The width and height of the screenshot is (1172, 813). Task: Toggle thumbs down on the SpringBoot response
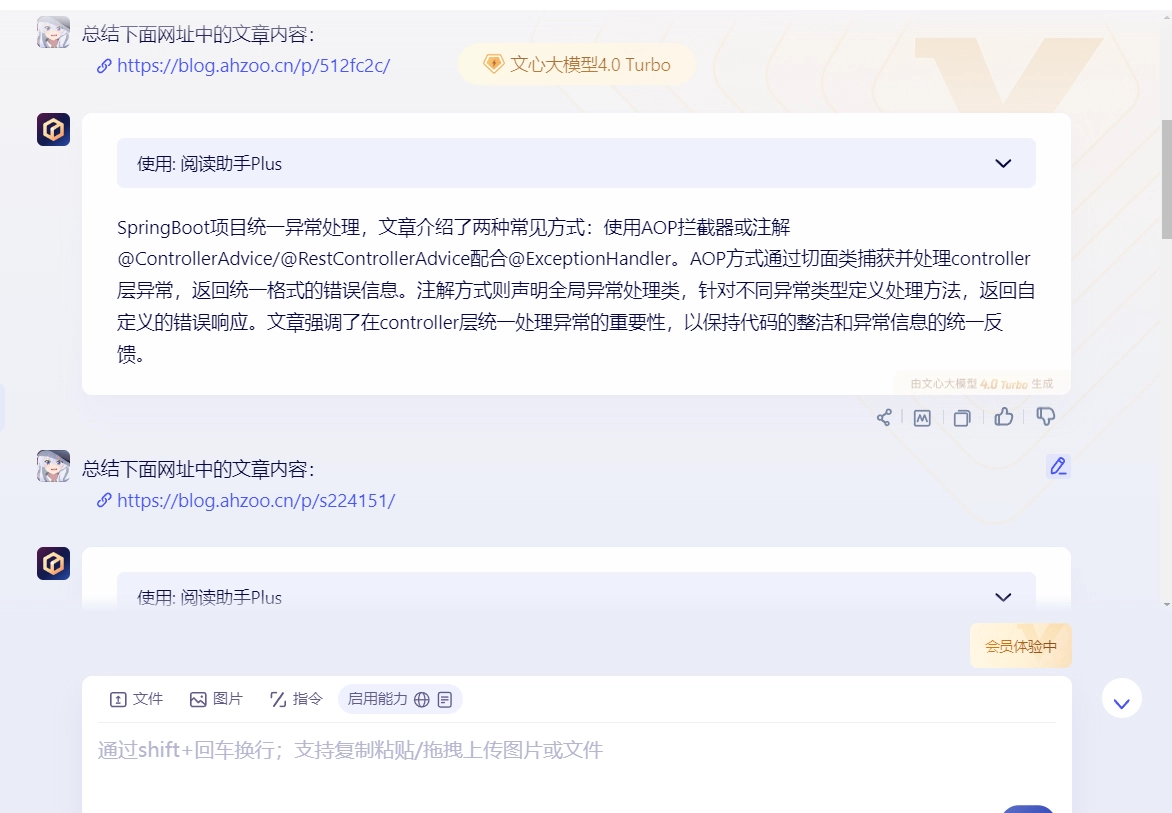(1045, 417)
